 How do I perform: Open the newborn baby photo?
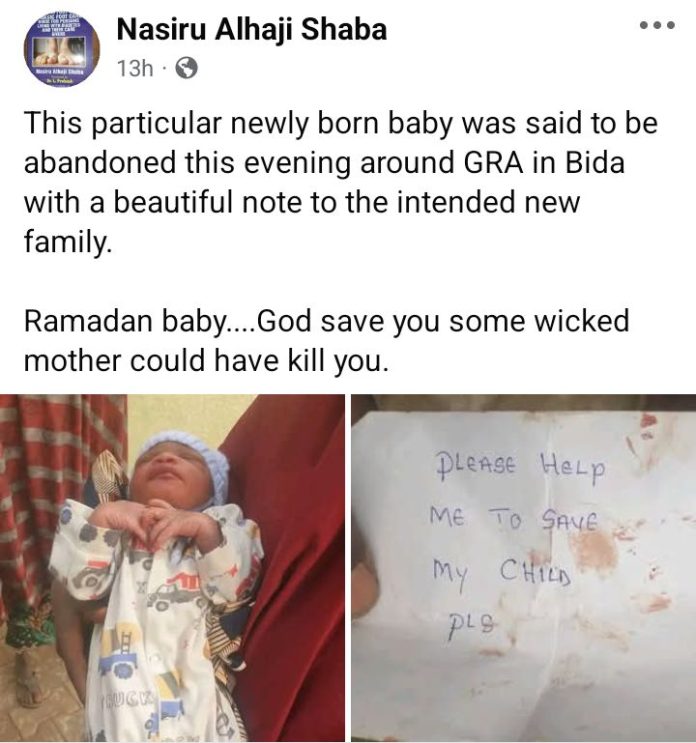pyautogui.click(x=172, y=567)
